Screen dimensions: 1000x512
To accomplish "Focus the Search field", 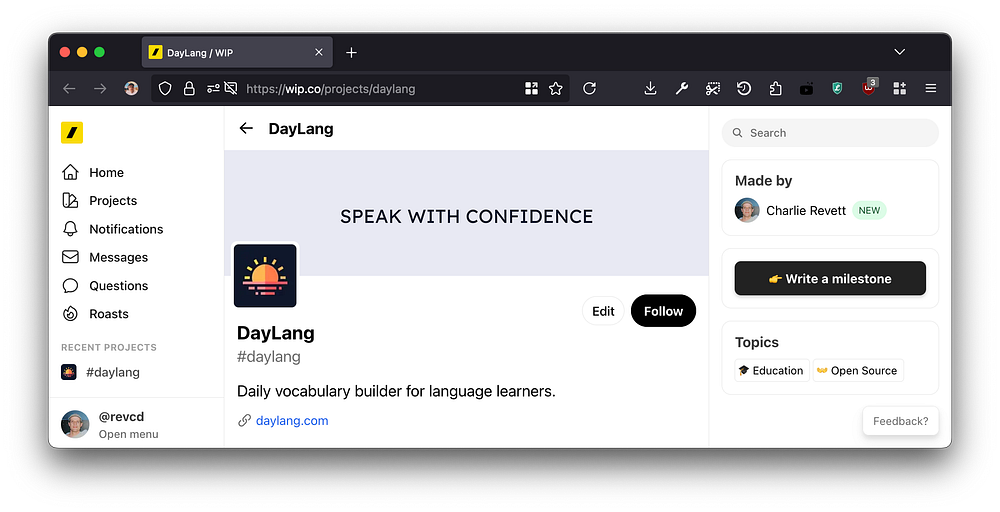I will pos(830,133).
